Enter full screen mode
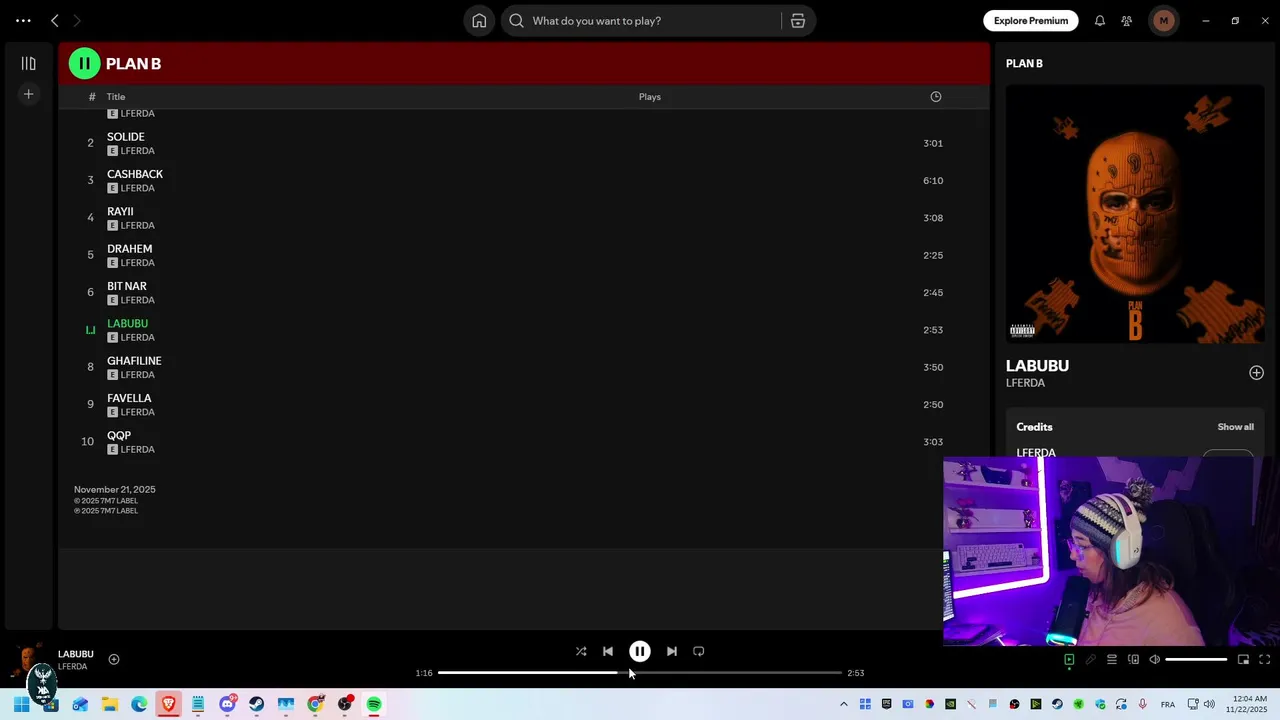 pos(1264,659)
